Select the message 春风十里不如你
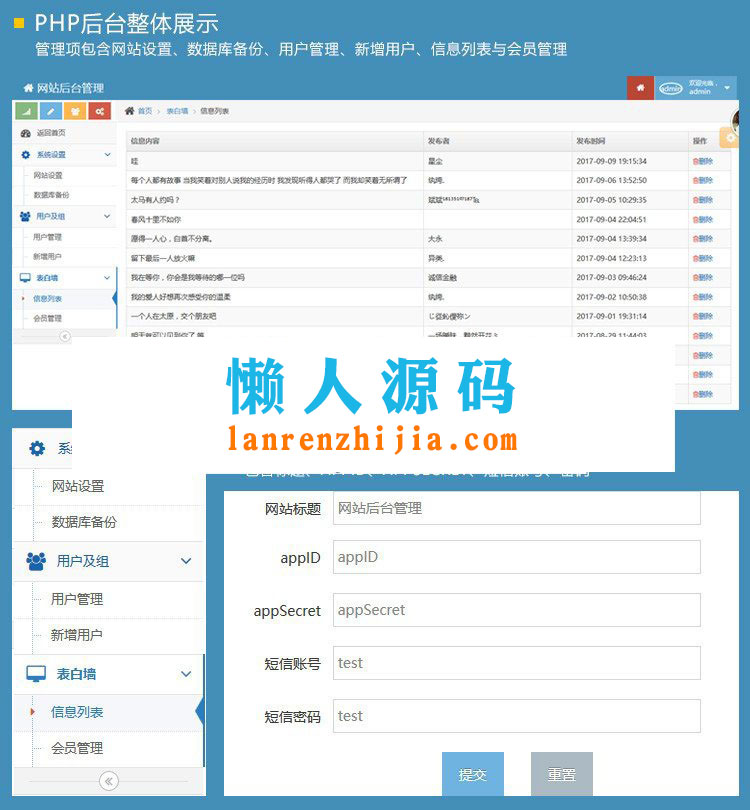 [x=156, y=220]
